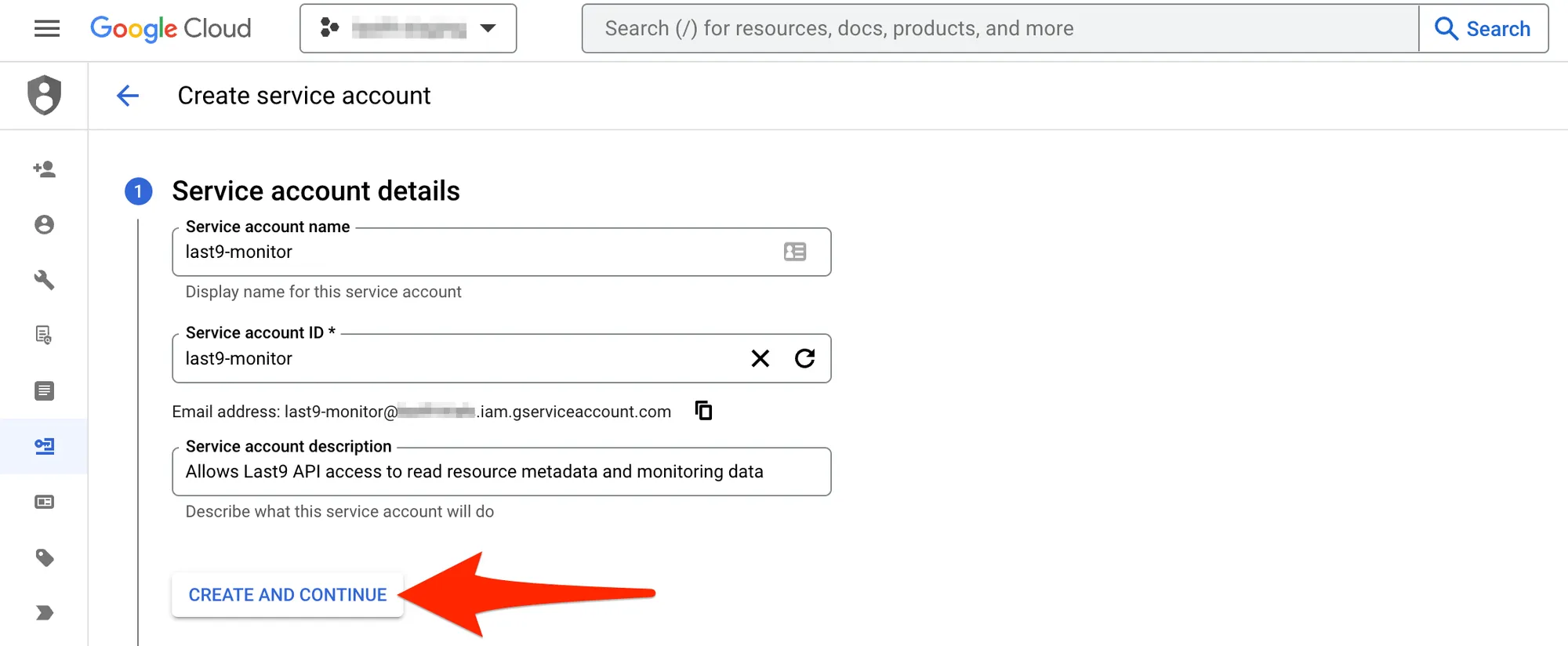Open the text list sidebar icon
This screenshot has height=646, width=1568.
45,390
